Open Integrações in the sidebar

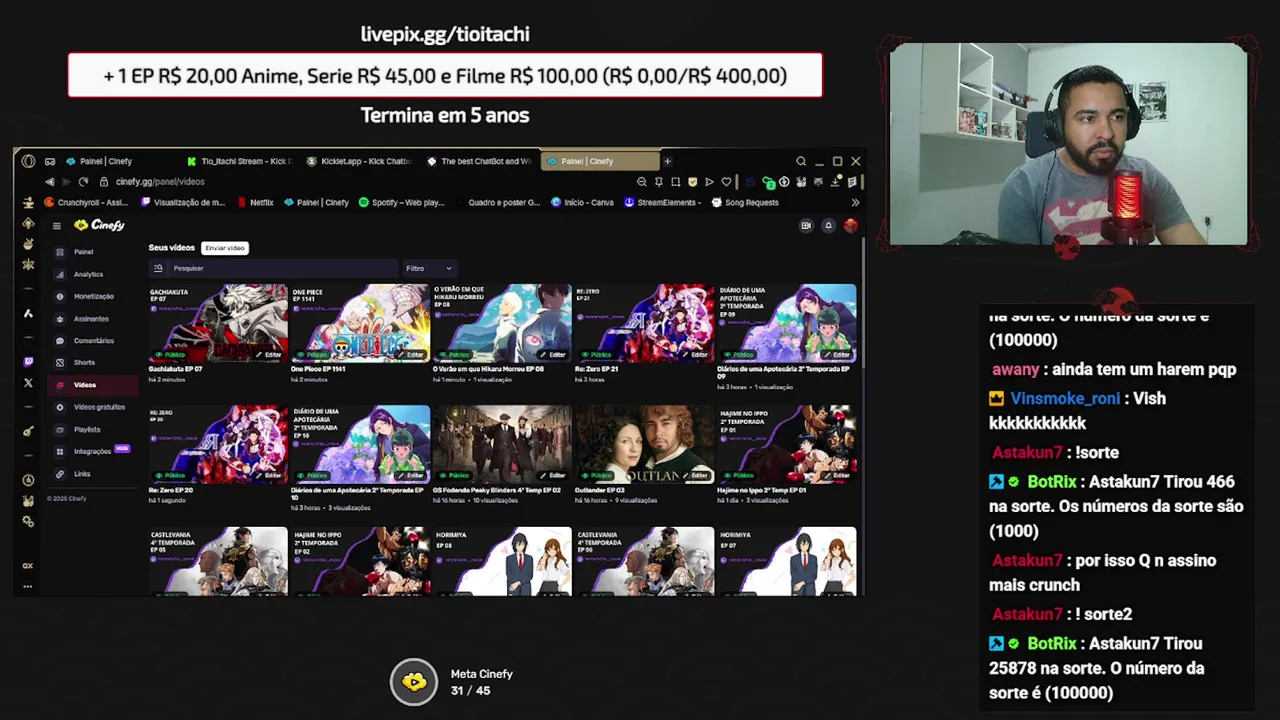(x=92, y=451)
